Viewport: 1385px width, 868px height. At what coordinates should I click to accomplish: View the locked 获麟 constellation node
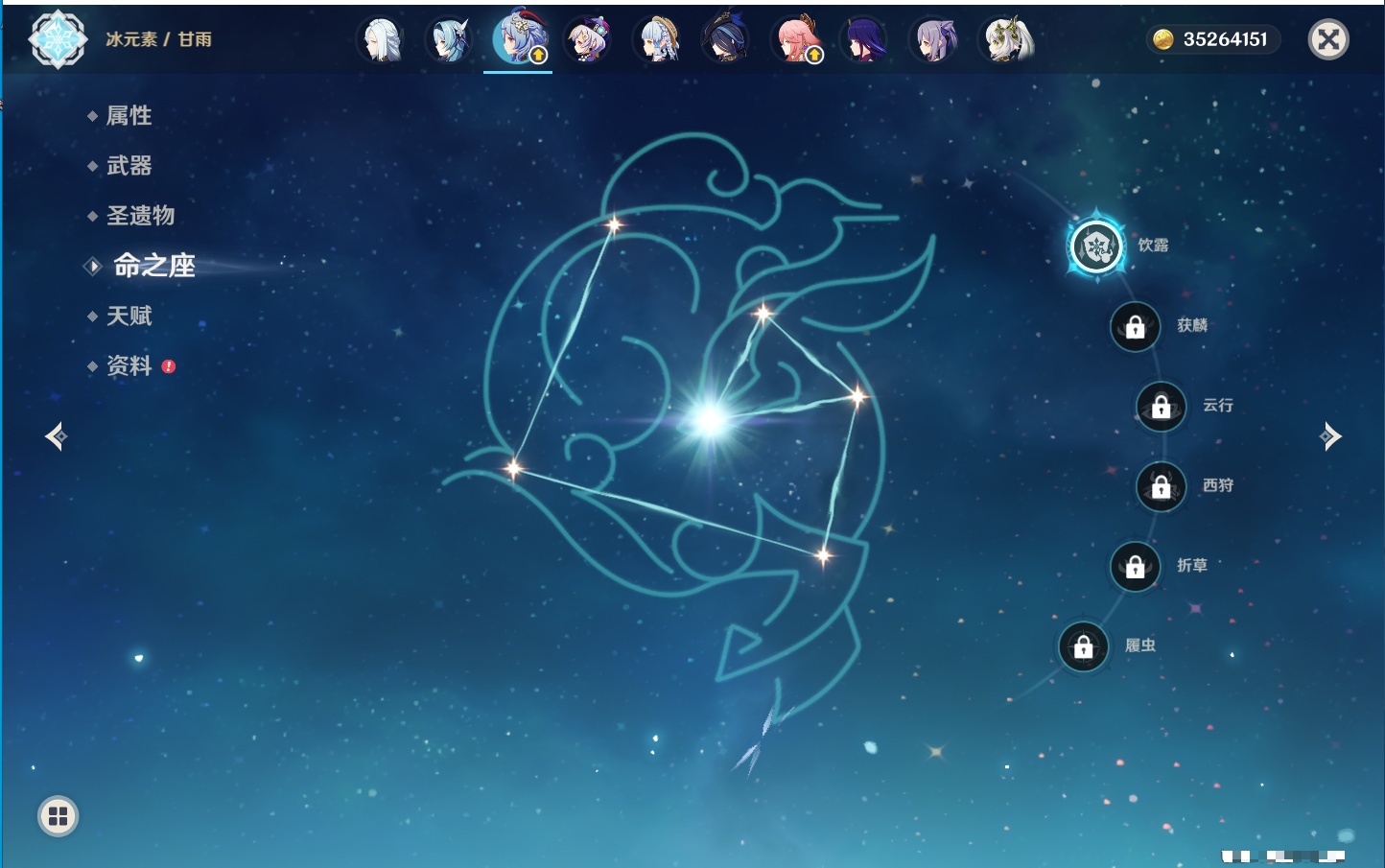point(1135,327)
